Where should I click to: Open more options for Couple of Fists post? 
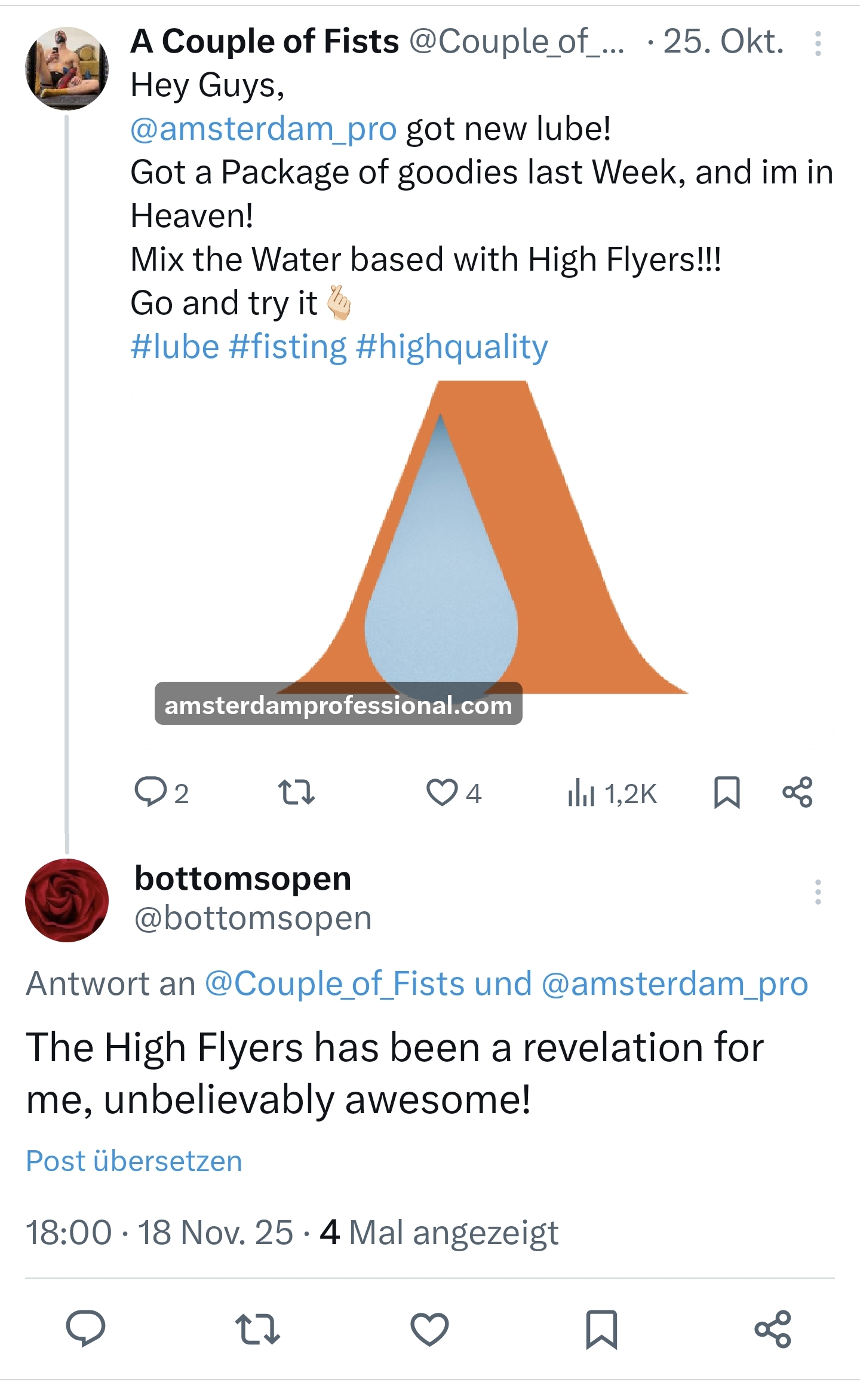point(818,44)
